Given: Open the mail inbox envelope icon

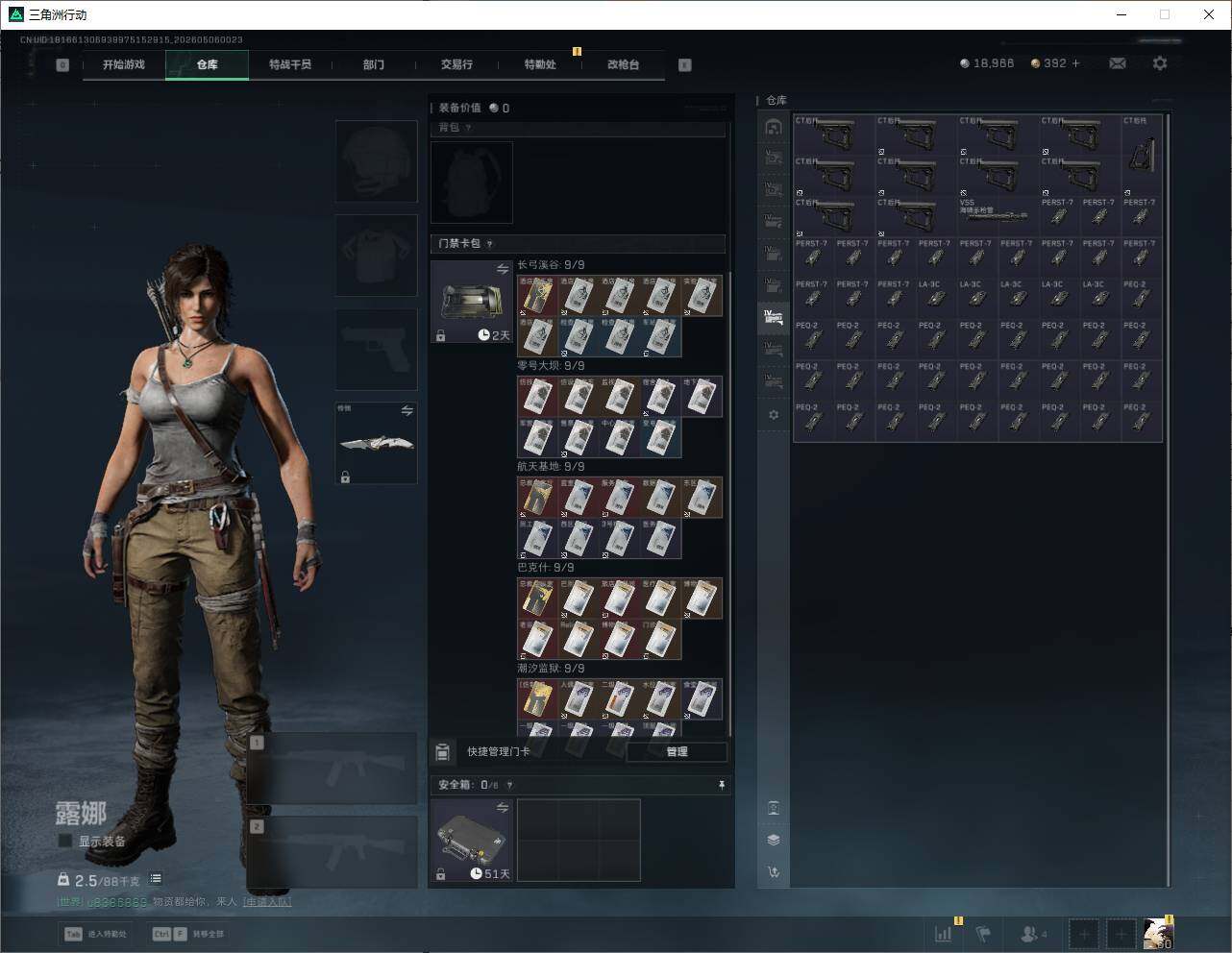Looking at the screenshot, I should coord(1118,63).
